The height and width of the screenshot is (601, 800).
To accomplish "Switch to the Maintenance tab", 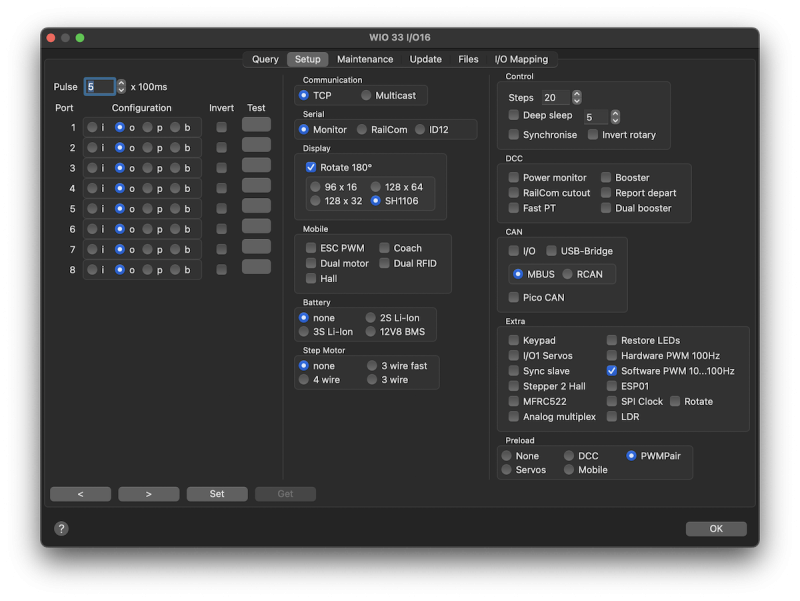I will (x=365, y=59).
